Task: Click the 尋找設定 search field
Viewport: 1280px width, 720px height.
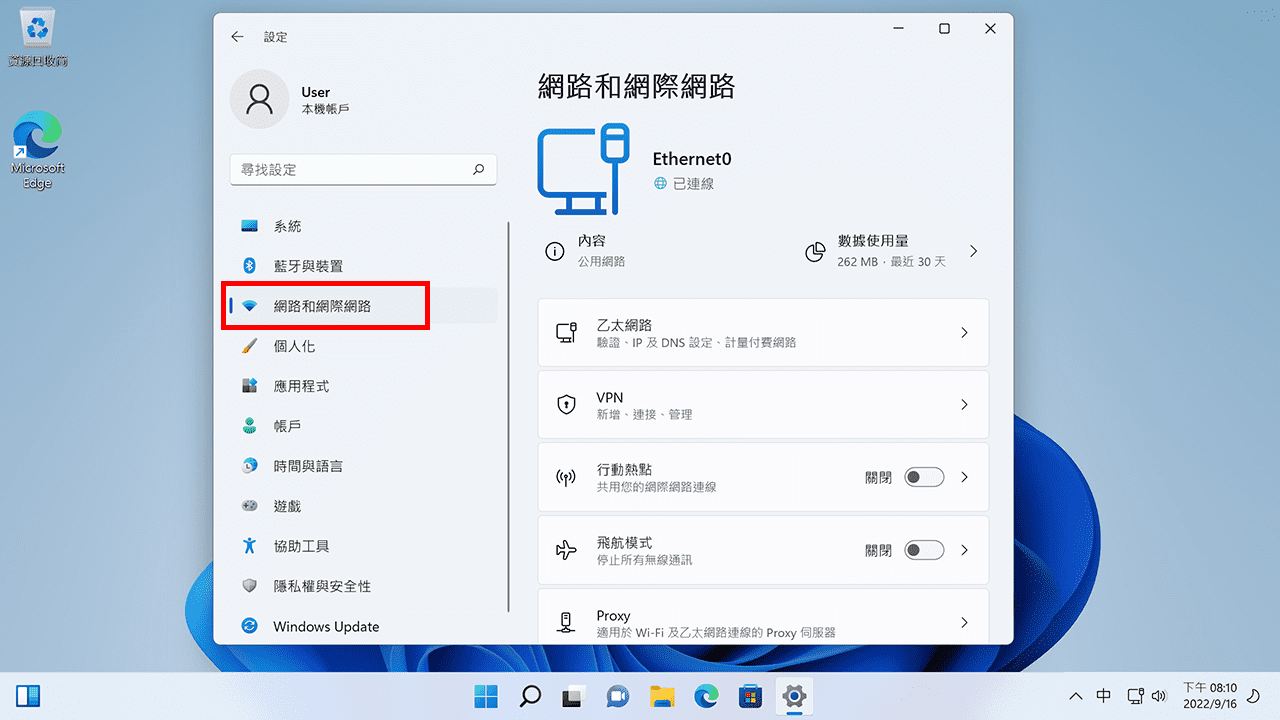Action: click(363, 169)
